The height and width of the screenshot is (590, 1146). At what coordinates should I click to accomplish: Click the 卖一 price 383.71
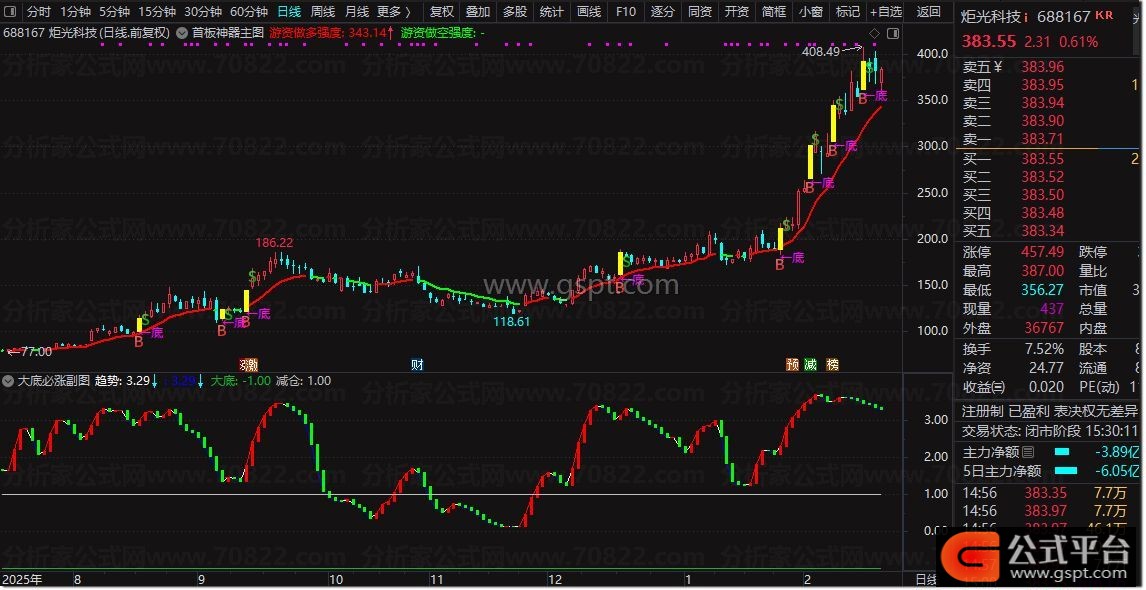point(1043,139)
